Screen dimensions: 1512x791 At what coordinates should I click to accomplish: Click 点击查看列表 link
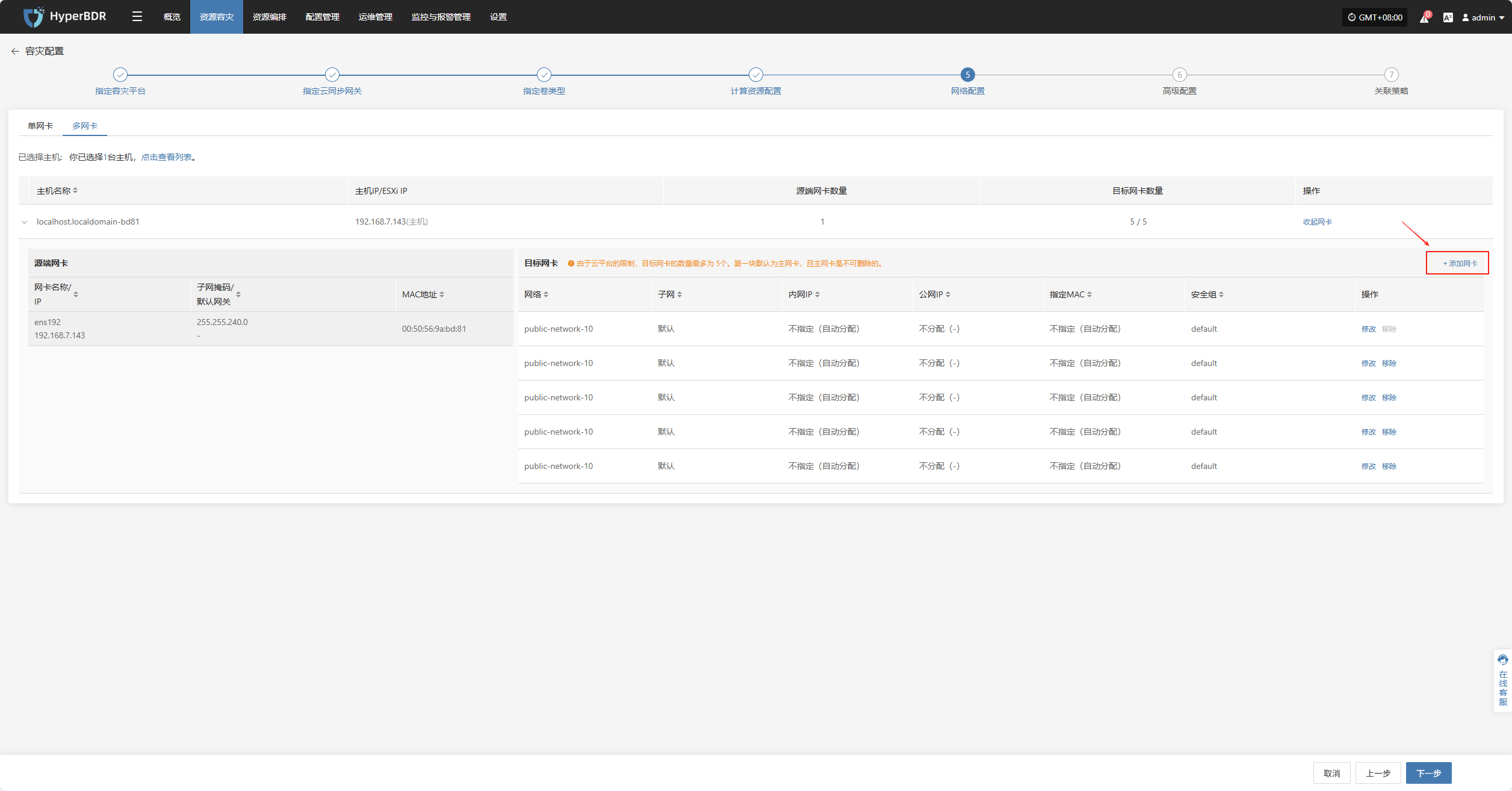166,157
